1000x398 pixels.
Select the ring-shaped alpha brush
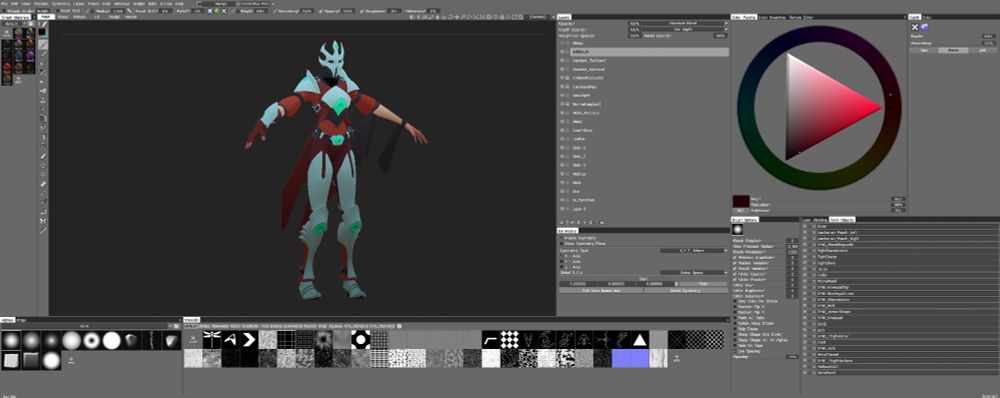click(92, 341)
